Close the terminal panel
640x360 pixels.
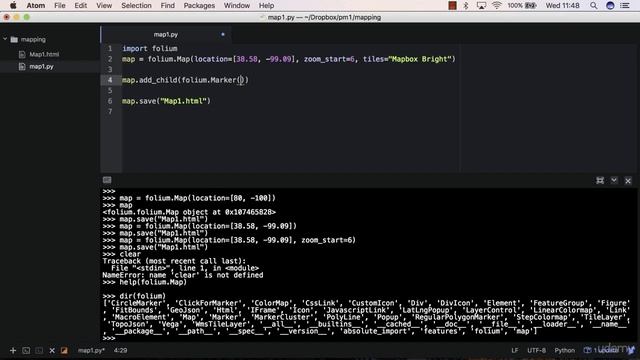(x=628, y=180)
